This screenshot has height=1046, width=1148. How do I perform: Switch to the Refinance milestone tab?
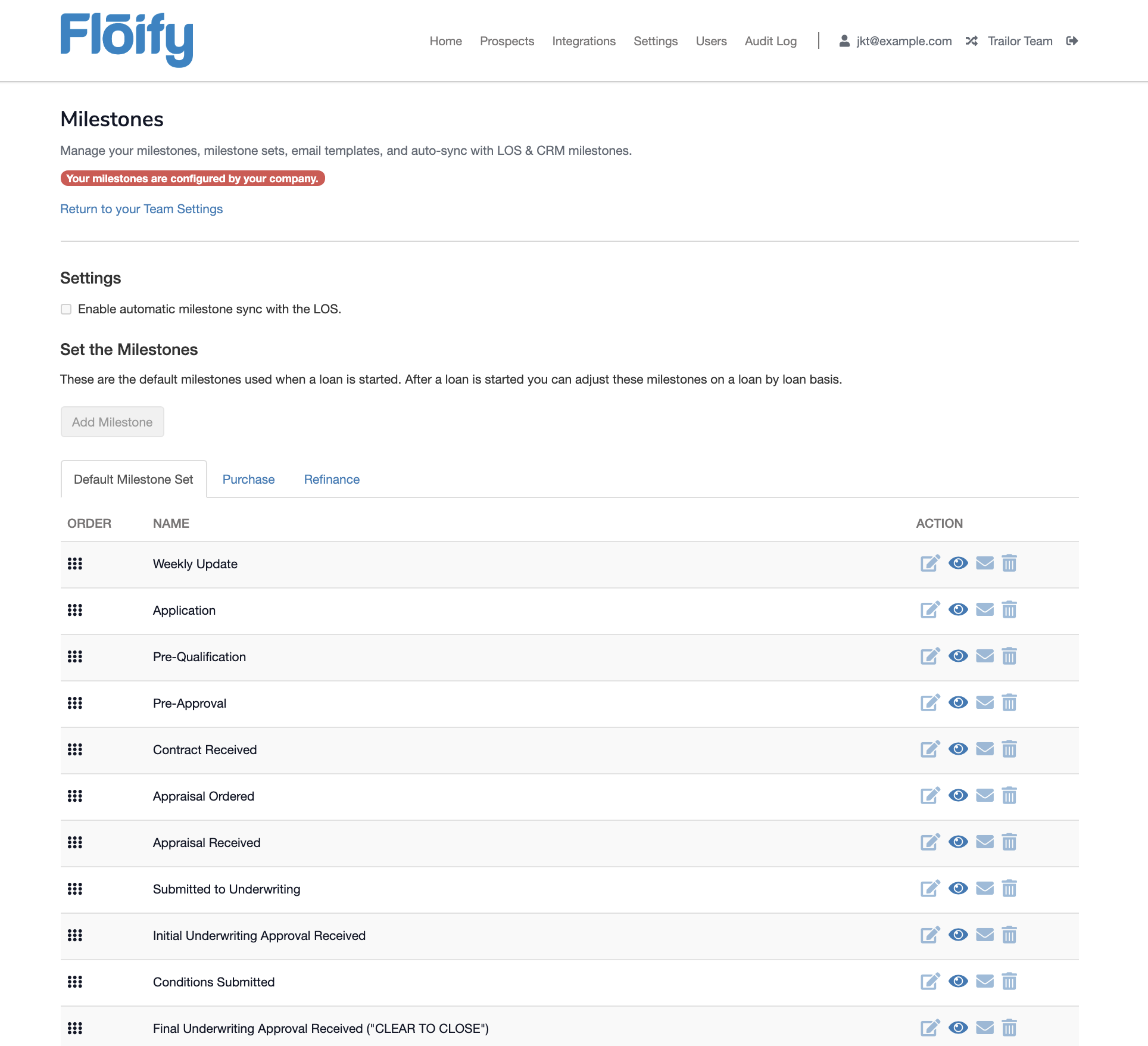point(332,480)
